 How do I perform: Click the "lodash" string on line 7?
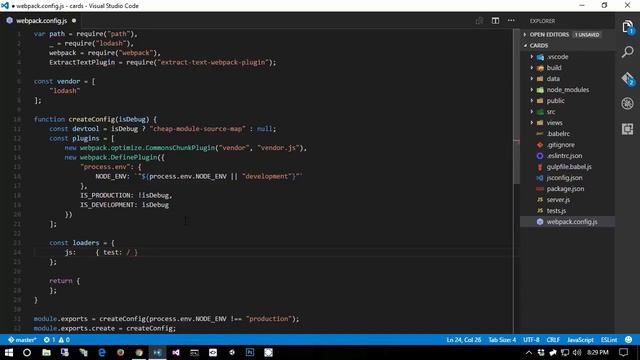point(64,91)
